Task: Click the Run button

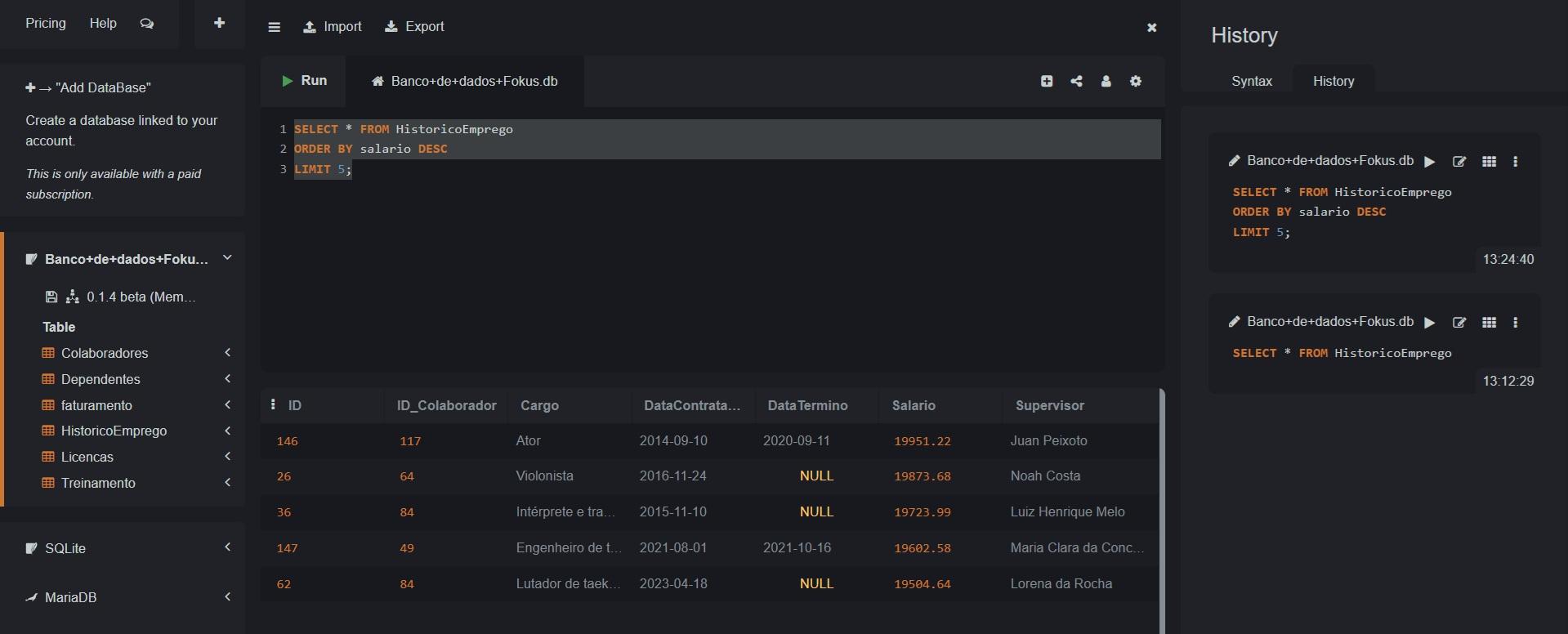Action: 304,80
